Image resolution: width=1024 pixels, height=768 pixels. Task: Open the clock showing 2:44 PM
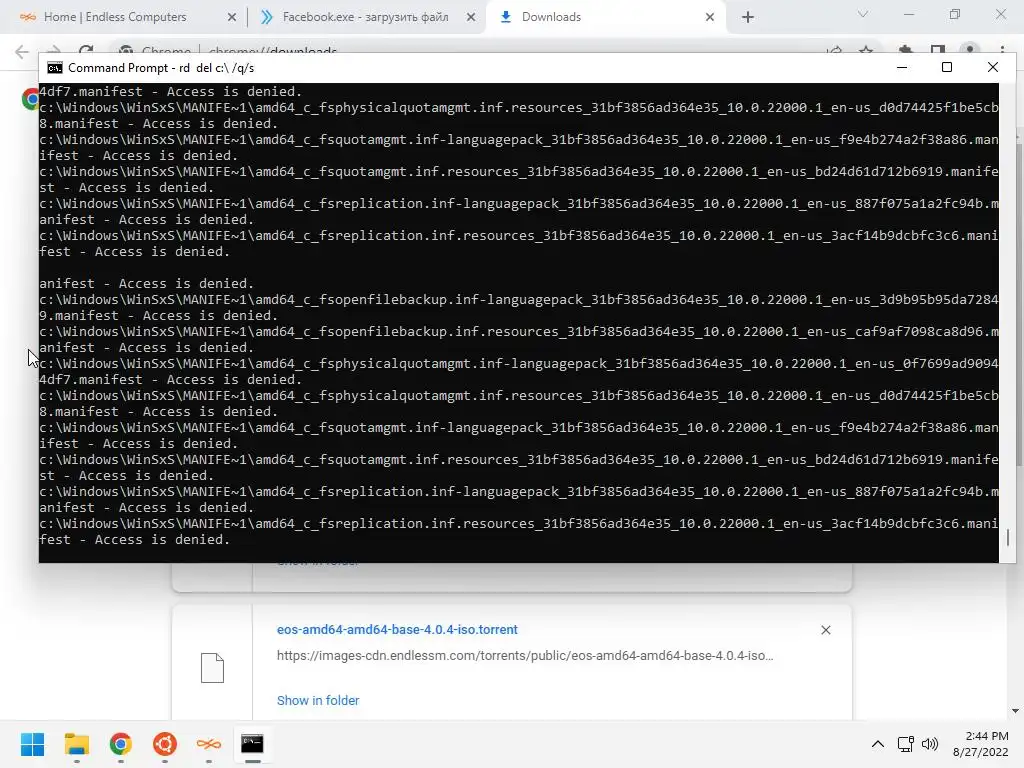coord(980,744)
